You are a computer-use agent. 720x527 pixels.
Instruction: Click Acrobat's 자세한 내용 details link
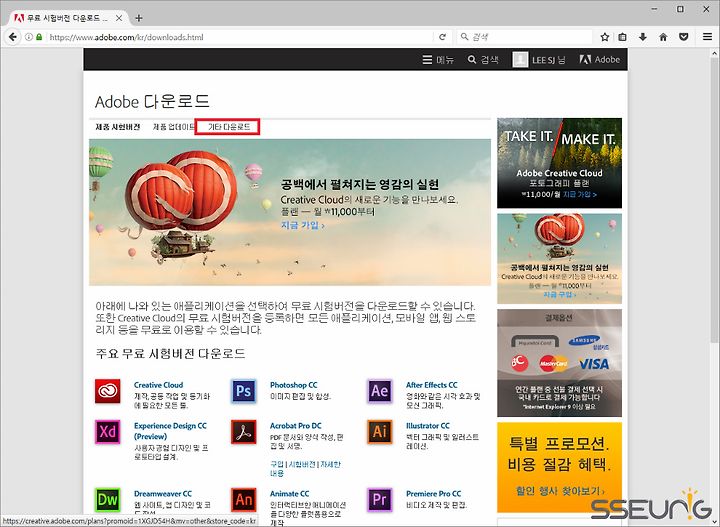[x=331, y=464]
